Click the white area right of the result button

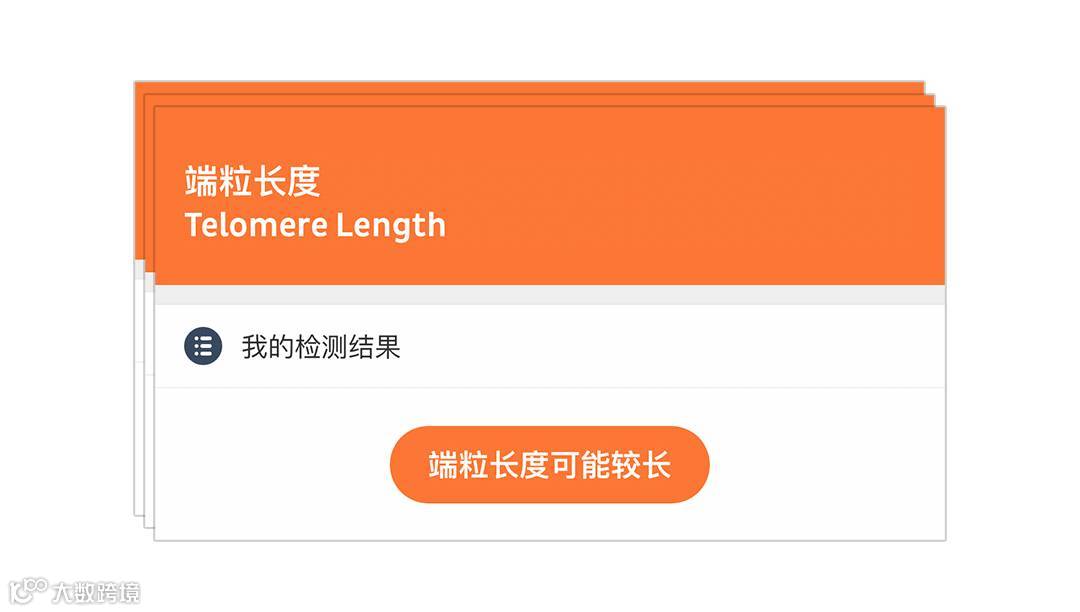coord(827,465)
